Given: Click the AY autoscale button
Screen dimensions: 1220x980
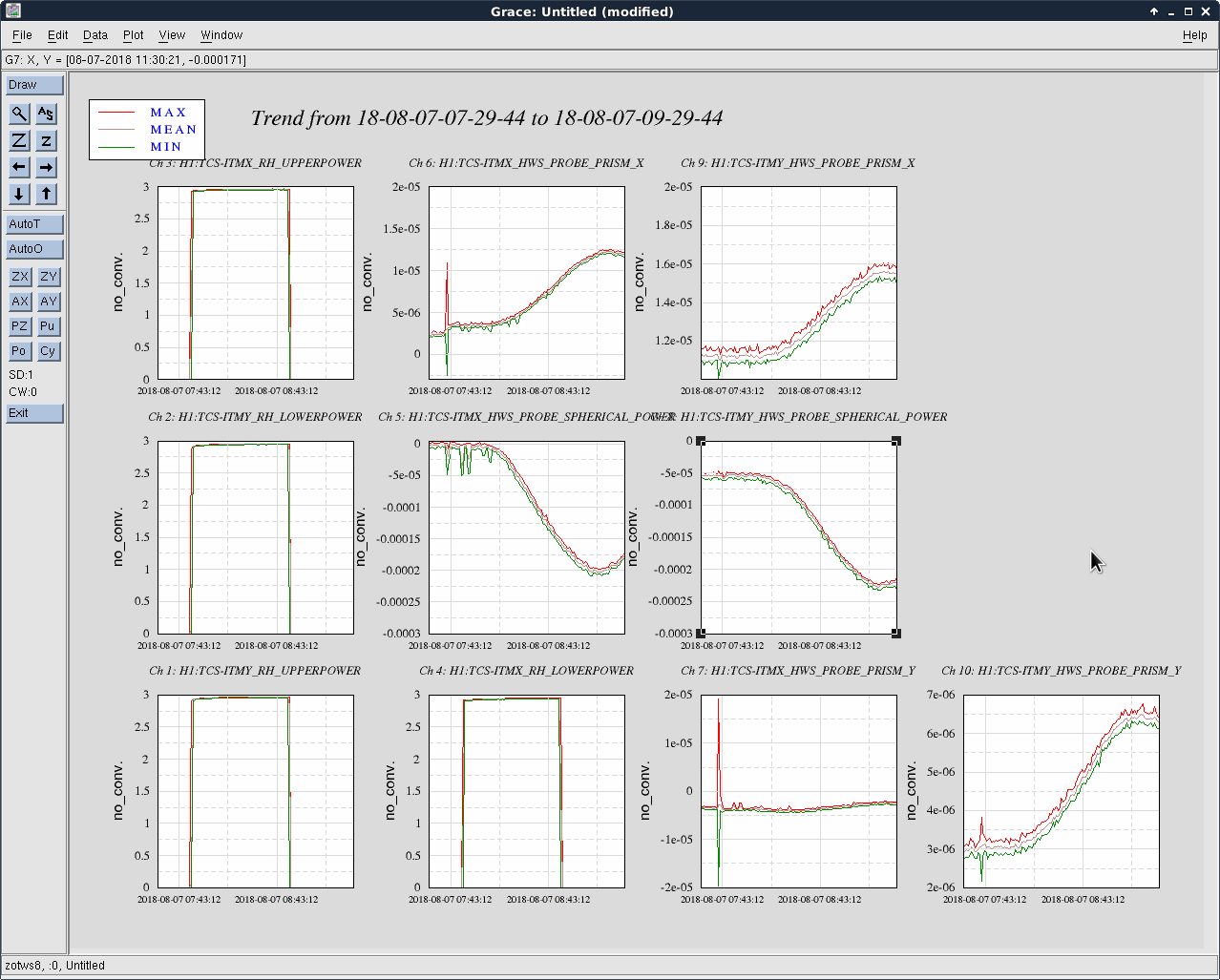Looking at the screenshot, I should click(49, 302).
